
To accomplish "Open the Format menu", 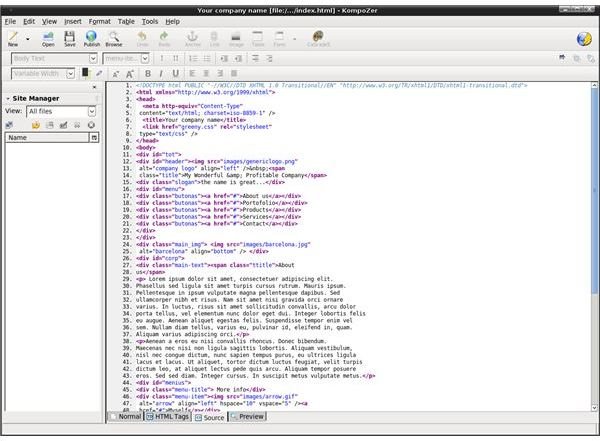I will click(99, 21).
